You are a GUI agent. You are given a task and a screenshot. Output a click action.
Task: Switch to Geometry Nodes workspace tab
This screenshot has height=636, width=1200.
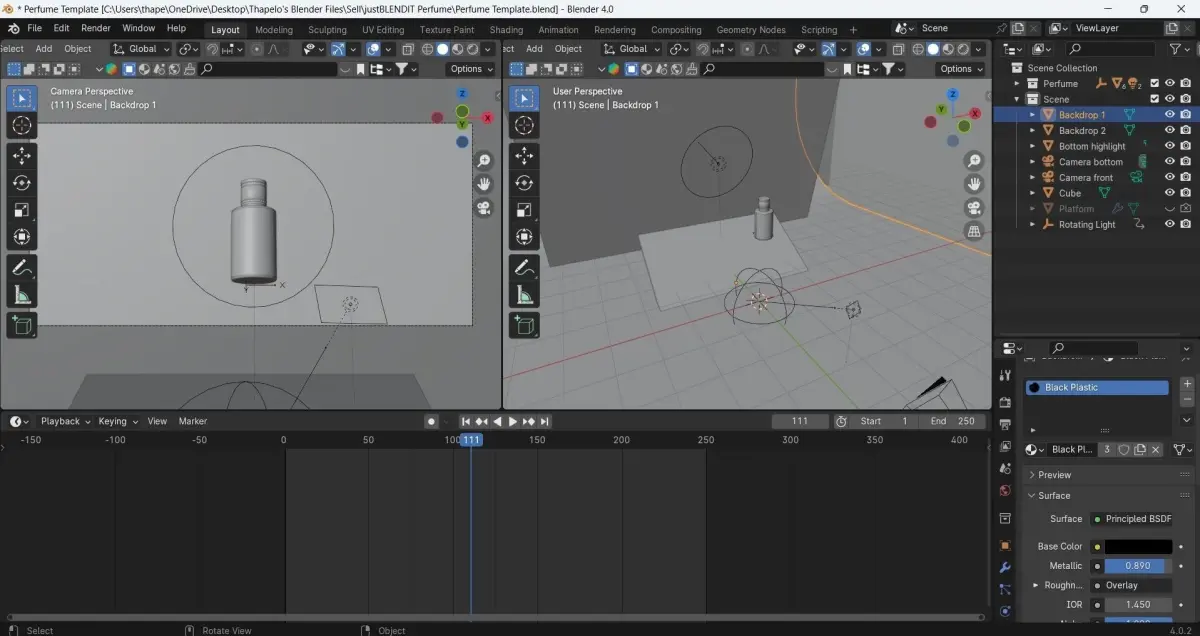751,30
